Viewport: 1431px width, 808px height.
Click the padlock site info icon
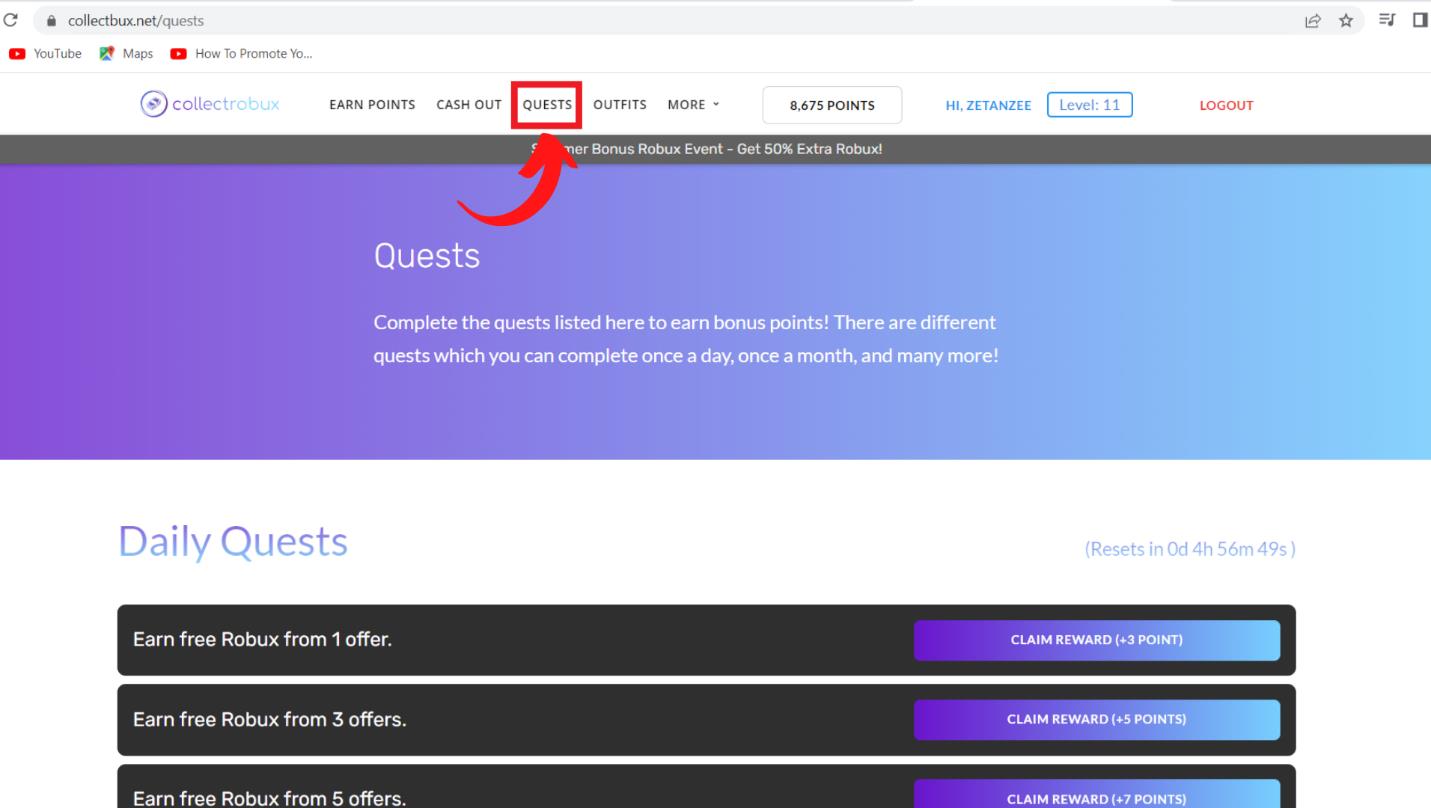tap(52, 20)
